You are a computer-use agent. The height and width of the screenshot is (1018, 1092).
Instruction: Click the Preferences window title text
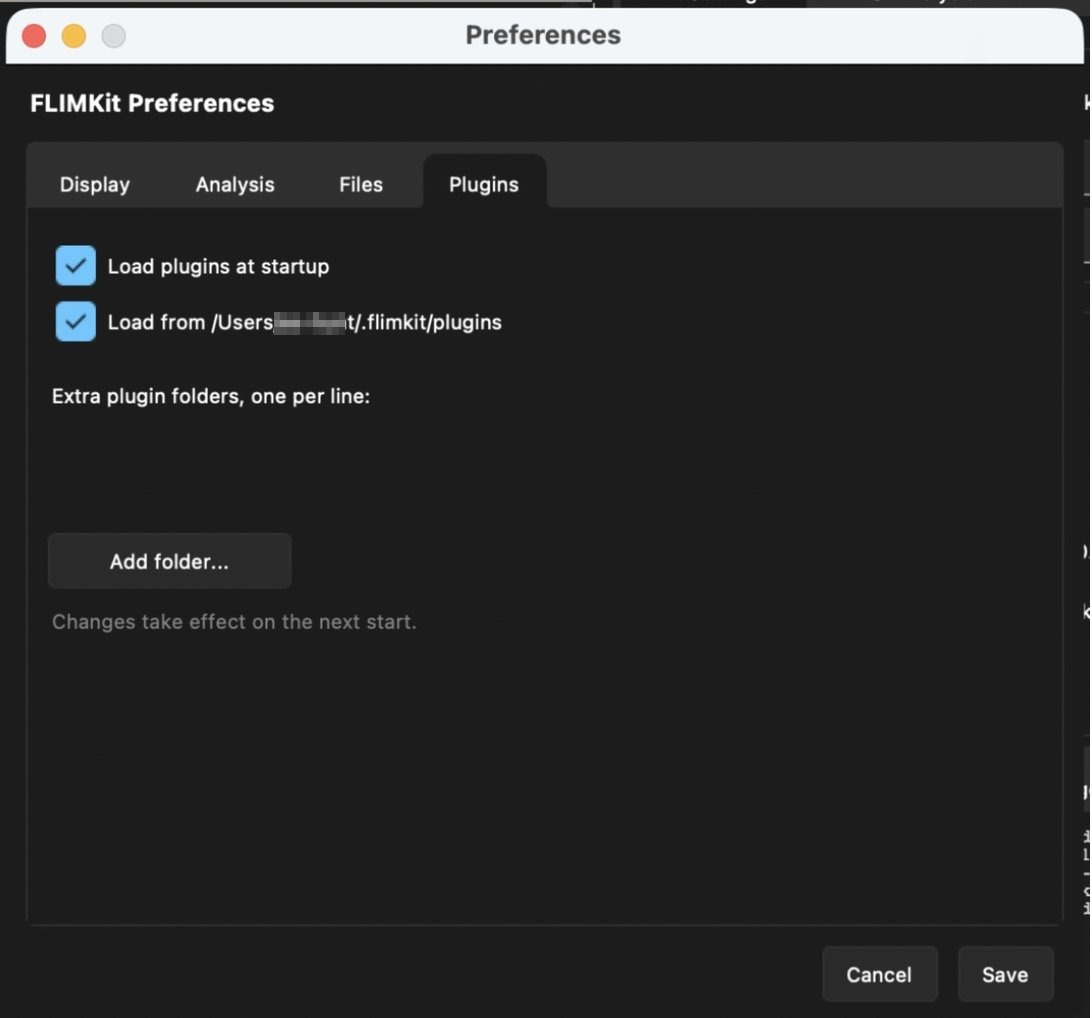tap(543, 35)
